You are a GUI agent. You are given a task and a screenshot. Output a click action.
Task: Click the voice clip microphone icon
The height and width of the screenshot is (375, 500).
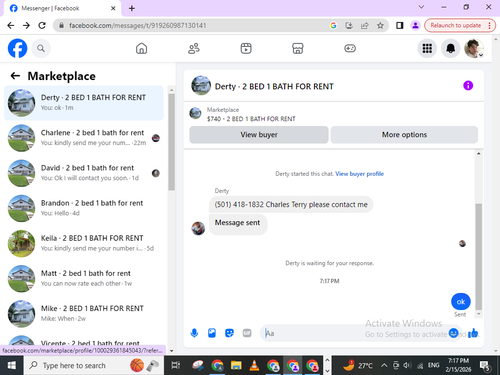[x=194, y=333]
